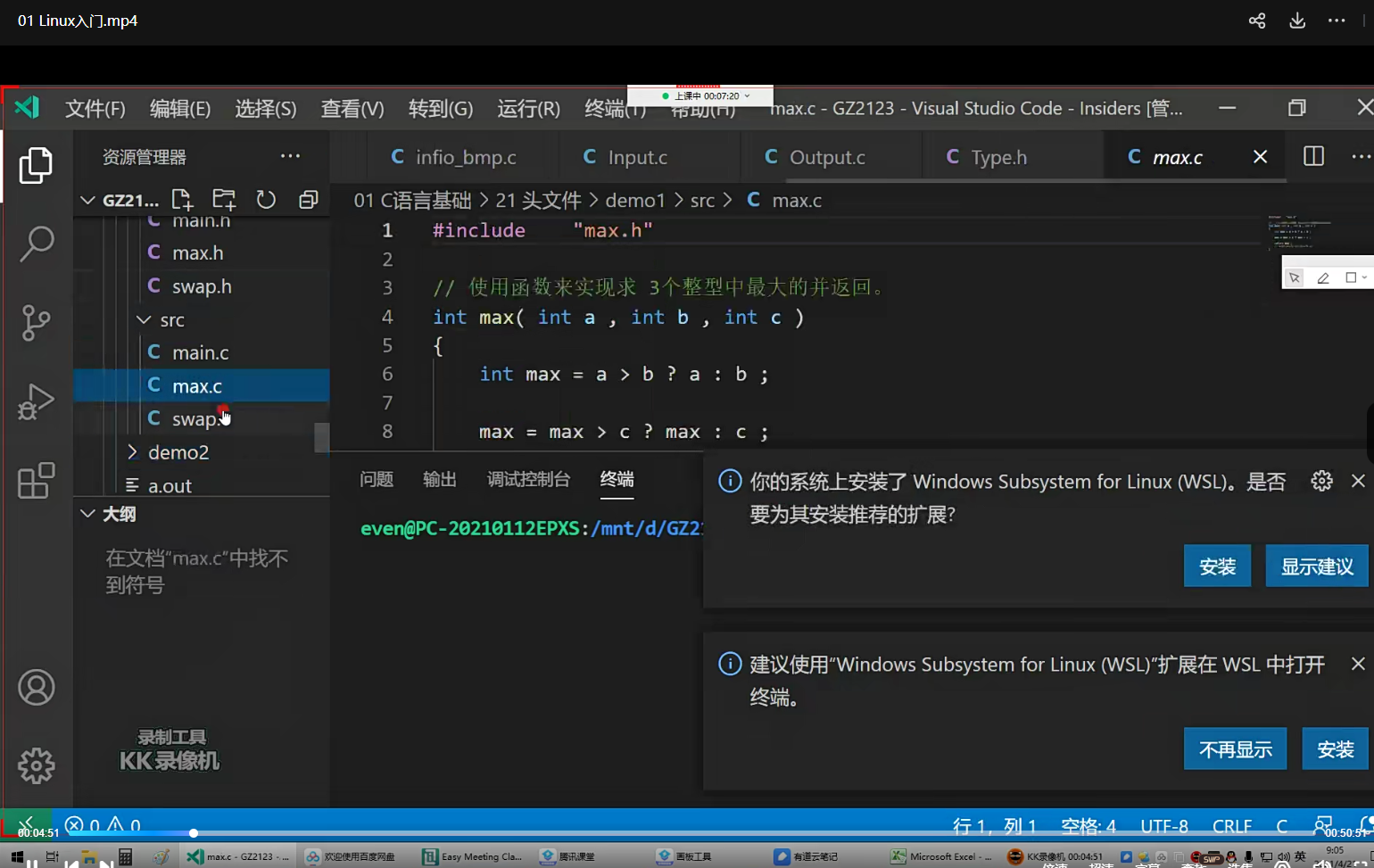The width and height of the screenshot is (1374, 868).
Task: Click the explorer tree scrollbar
Action: tap(322, 437)
